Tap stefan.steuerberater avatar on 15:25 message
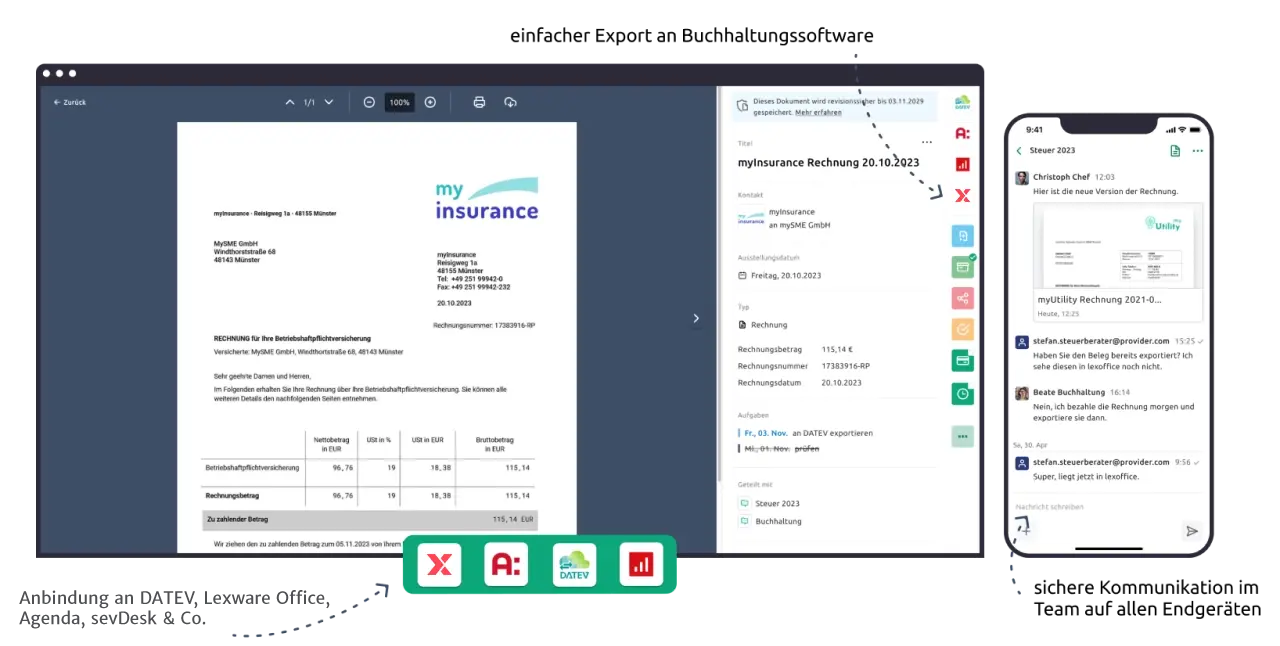 click(1022, 342)
